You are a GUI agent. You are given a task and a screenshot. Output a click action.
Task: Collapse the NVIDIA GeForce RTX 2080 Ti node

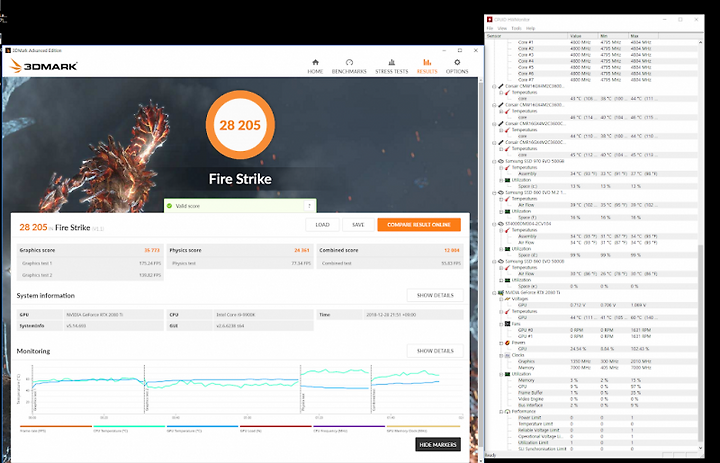[x=494, y=293]
